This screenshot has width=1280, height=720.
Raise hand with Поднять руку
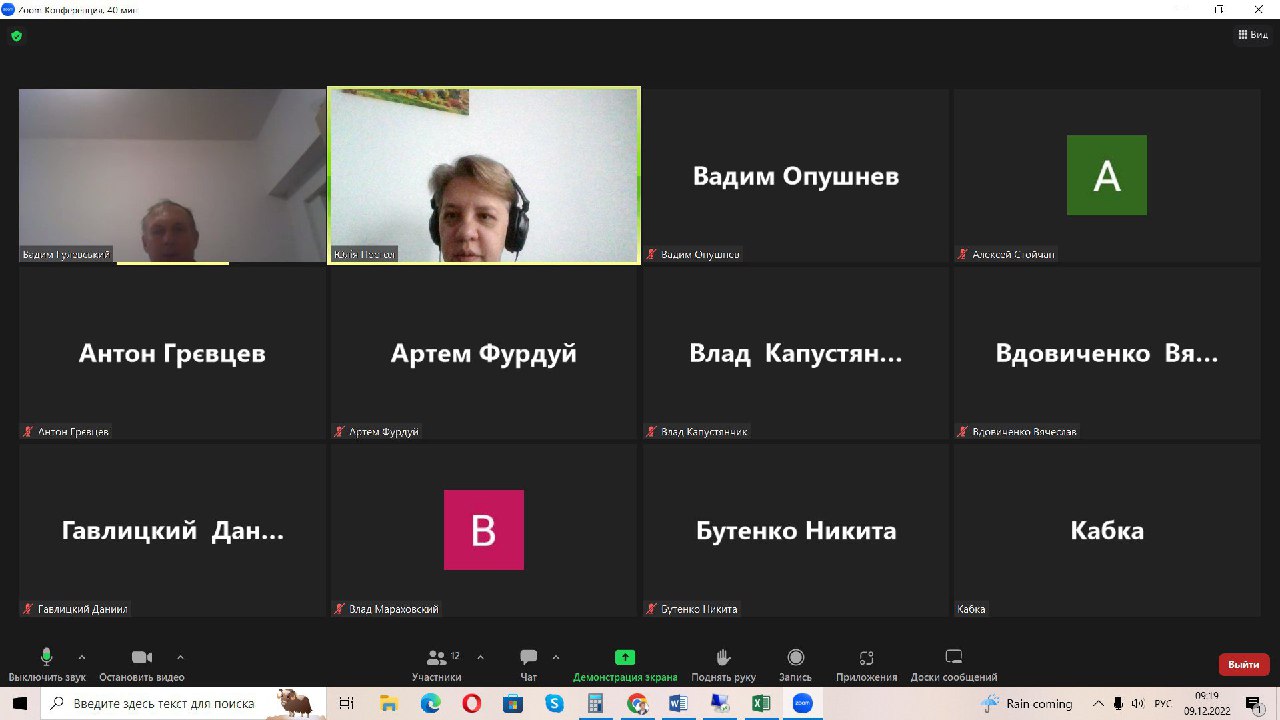[723, 664]
